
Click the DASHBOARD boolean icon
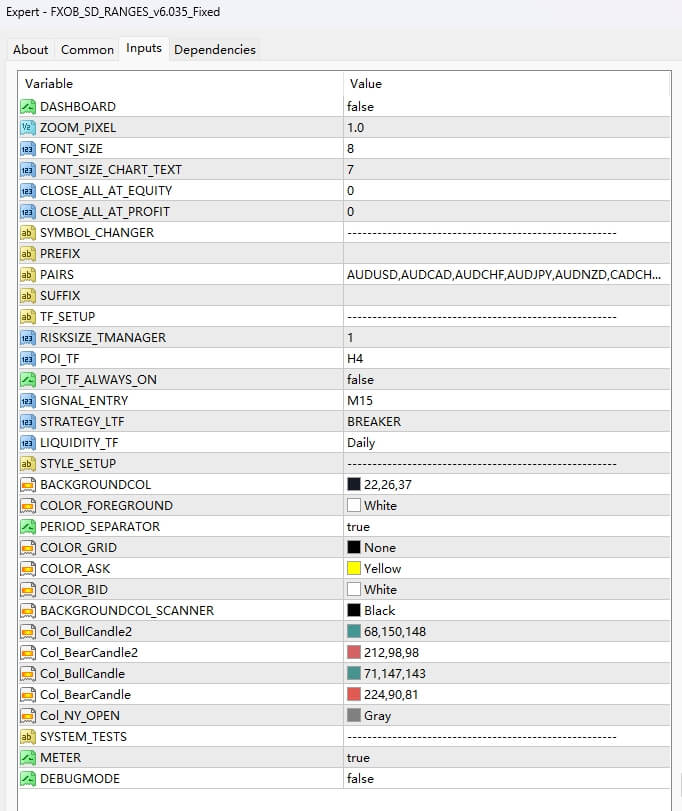click(x=26, y=106)
